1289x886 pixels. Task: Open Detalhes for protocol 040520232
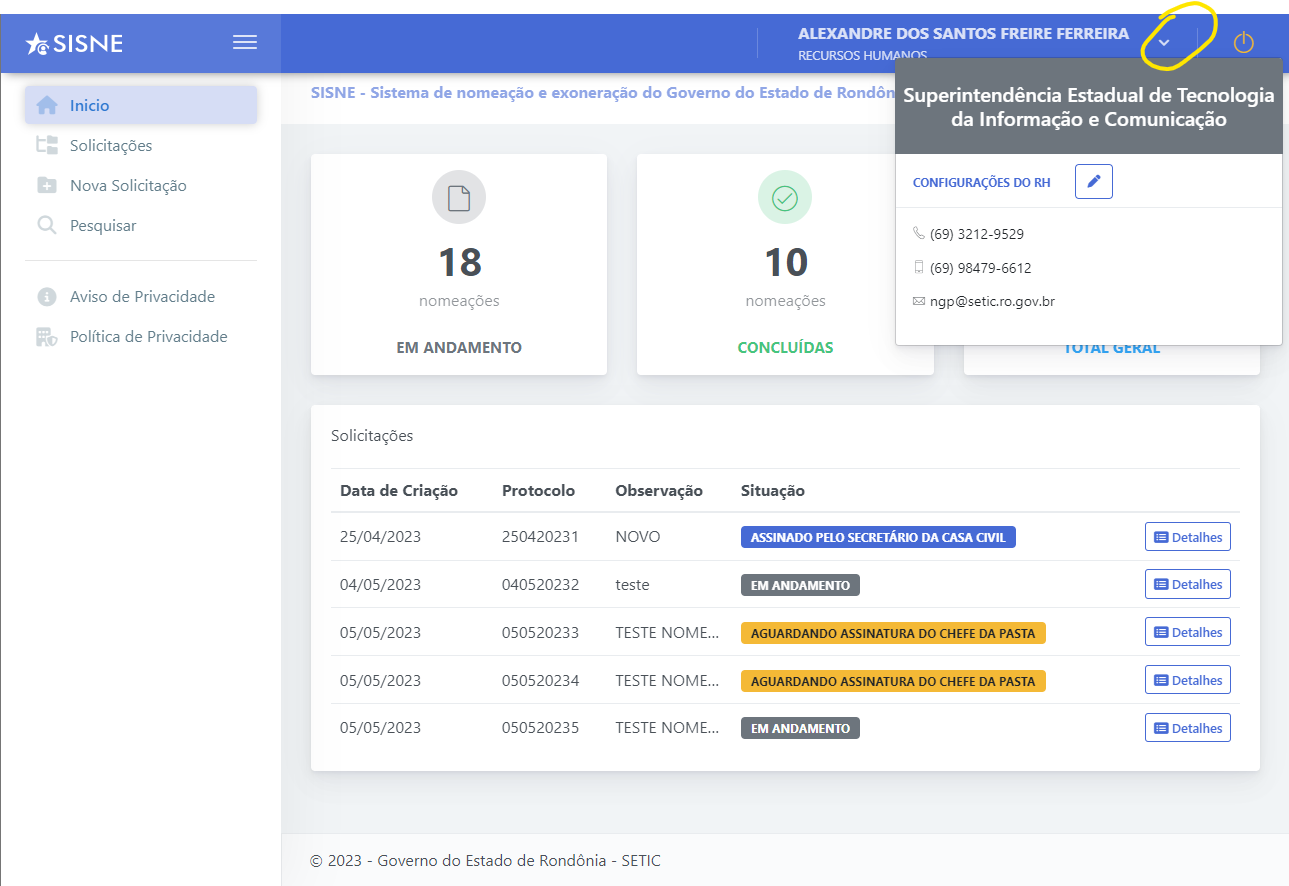[1188, 584]
